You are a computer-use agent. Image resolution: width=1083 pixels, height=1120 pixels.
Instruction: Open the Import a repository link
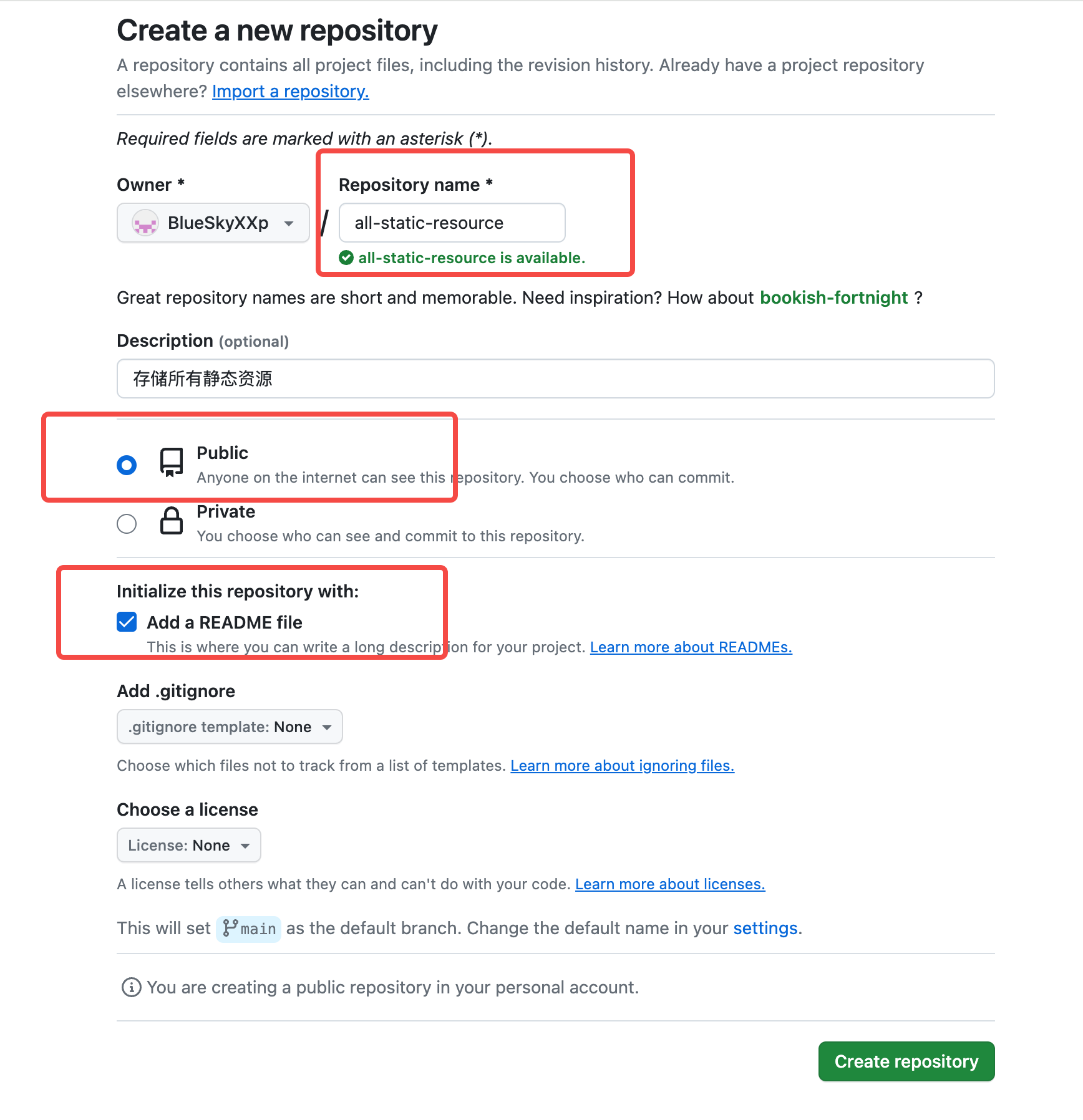point(290,92)
